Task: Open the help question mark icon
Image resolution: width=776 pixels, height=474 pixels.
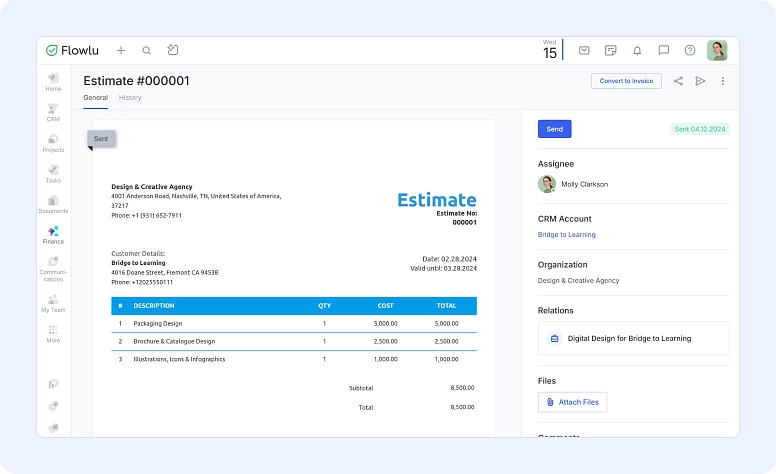Action: tap(690, 50)
